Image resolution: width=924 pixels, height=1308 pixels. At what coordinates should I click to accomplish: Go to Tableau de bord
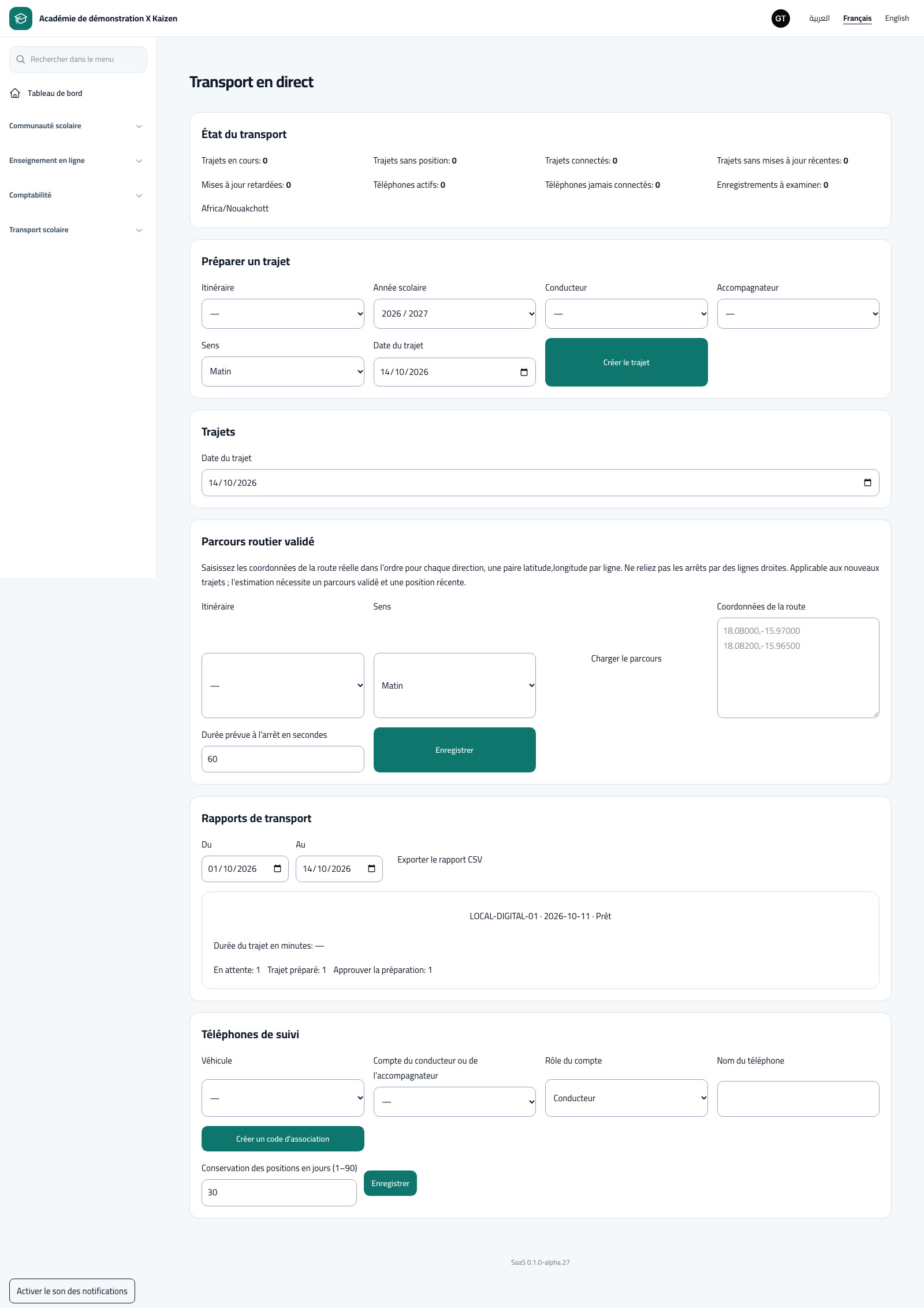tap(55, 93)
